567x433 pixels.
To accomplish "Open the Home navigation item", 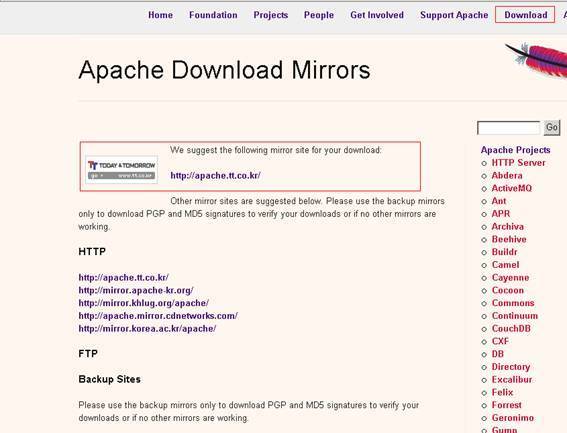I will (x=160, y=15).
